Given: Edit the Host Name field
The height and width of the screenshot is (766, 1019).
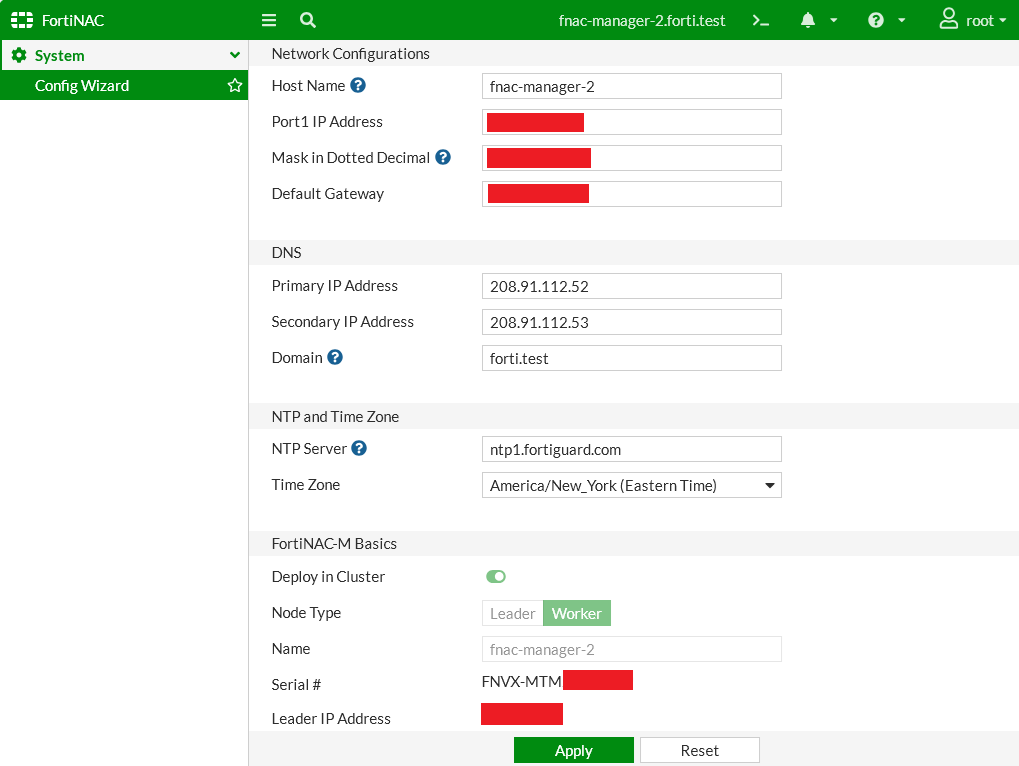Looking at the screenshot, I should [632, 86].
